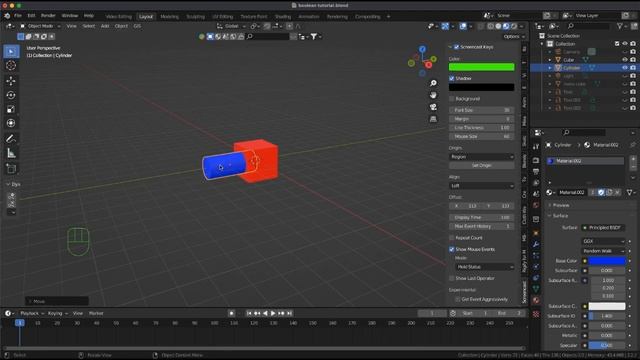Open the green Screencast color swatch

(482, 67)
